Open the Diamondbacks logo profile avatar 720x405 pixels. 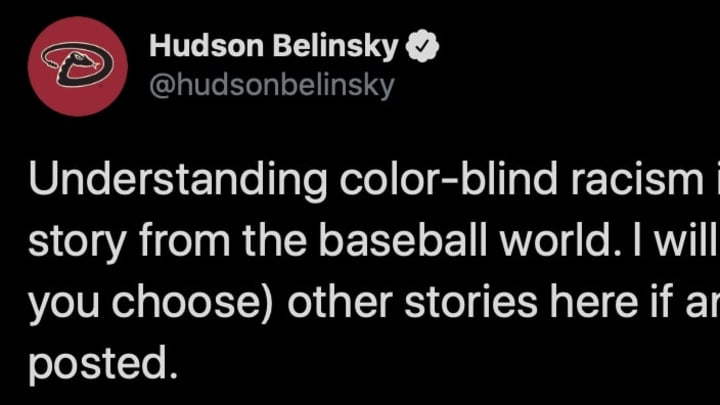tap(78, 67)
